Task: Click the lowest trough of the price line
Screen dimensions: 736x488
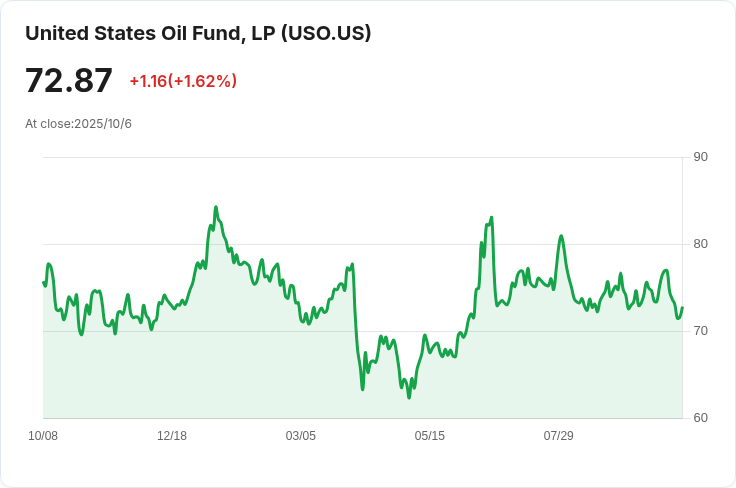Action: [409, 397]
